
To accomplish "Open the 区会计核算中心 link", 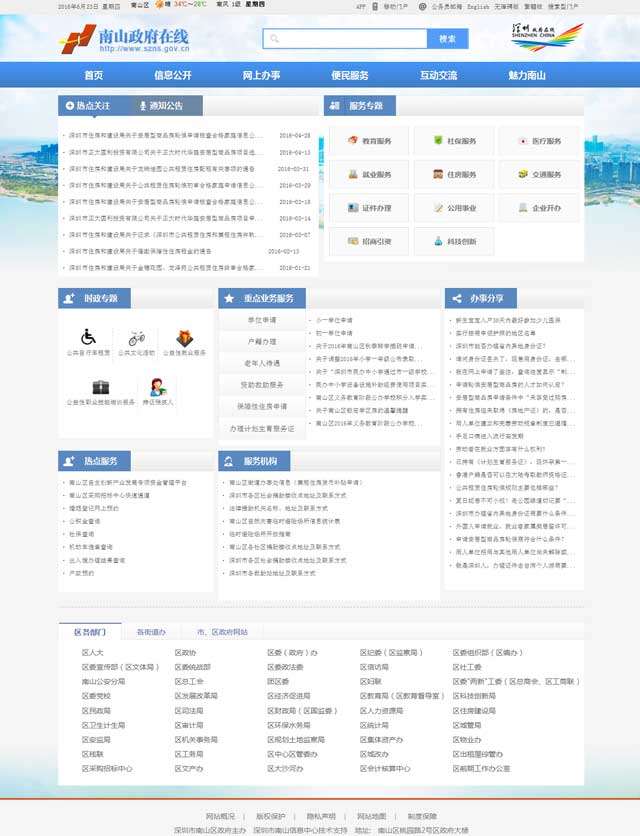I will coord(385,768).
